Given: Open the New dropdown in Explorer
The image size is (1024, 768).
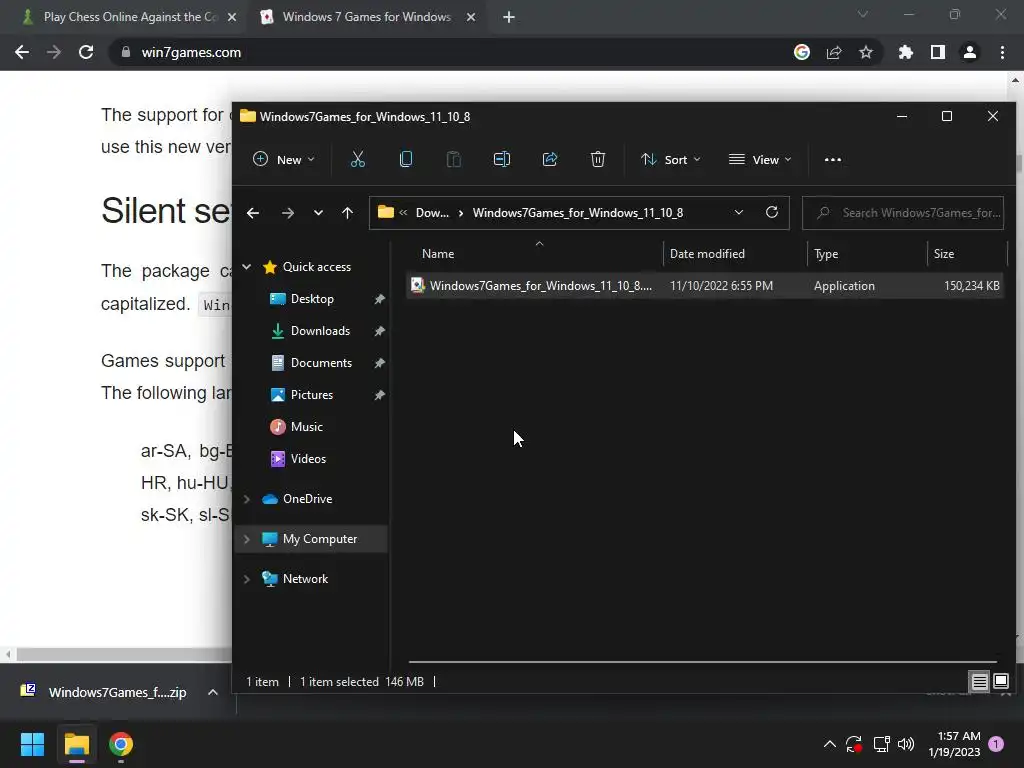Looking at the screenshot, I should 283,159.
